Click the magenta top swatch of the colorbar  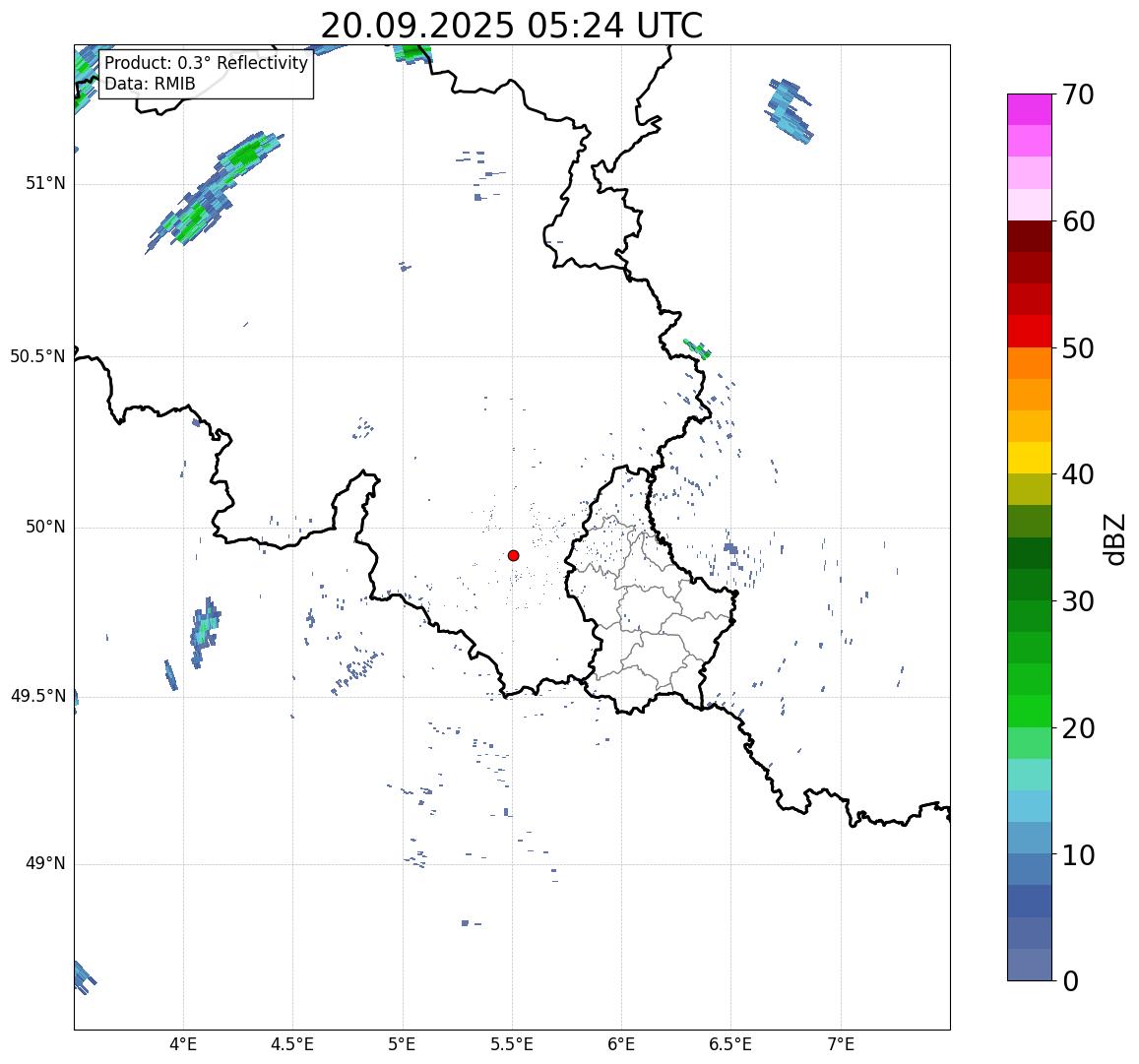coord(1030,109)
